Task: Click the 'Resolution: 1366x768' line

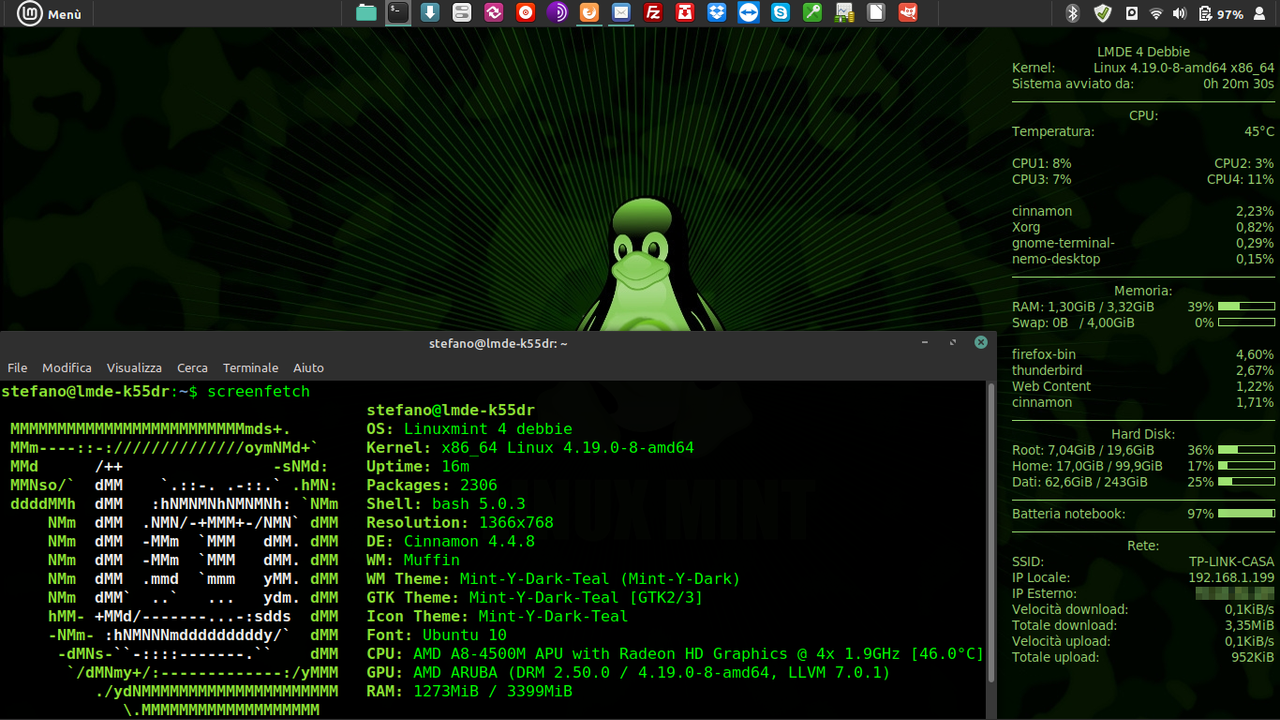Action: pos(460,522)
